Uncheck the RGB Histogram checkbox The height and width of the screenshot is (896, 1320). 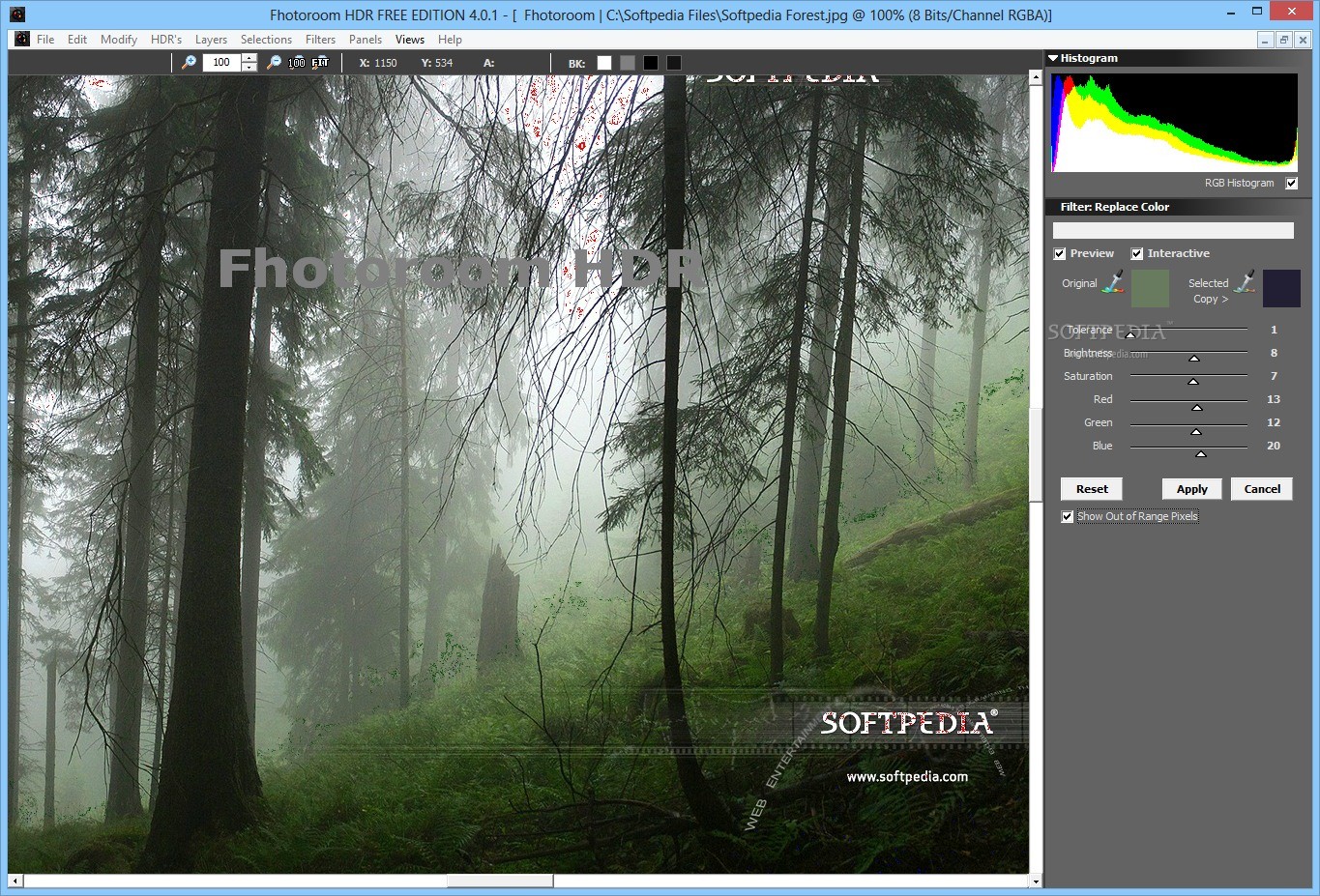pos(1291,184)
